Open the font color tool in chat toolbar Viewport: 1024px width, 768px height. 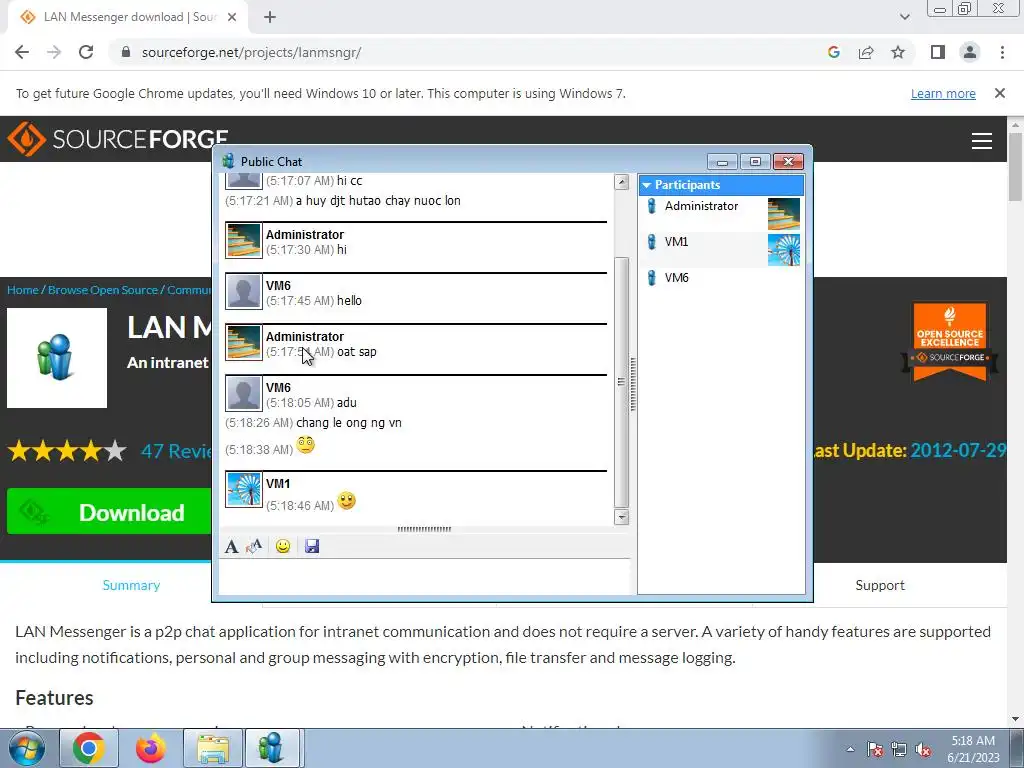click(254, 547)
